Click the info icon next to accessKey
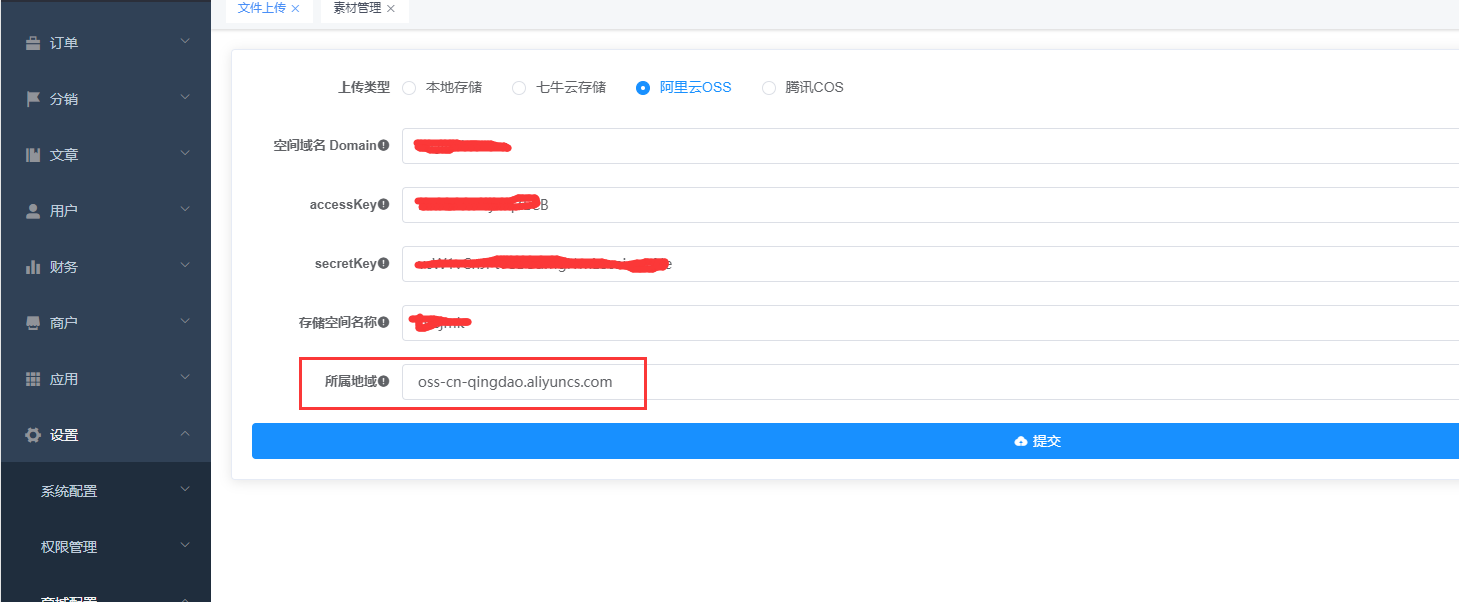The width and height of the screenshot is (1459, 602). click(384, 205)
